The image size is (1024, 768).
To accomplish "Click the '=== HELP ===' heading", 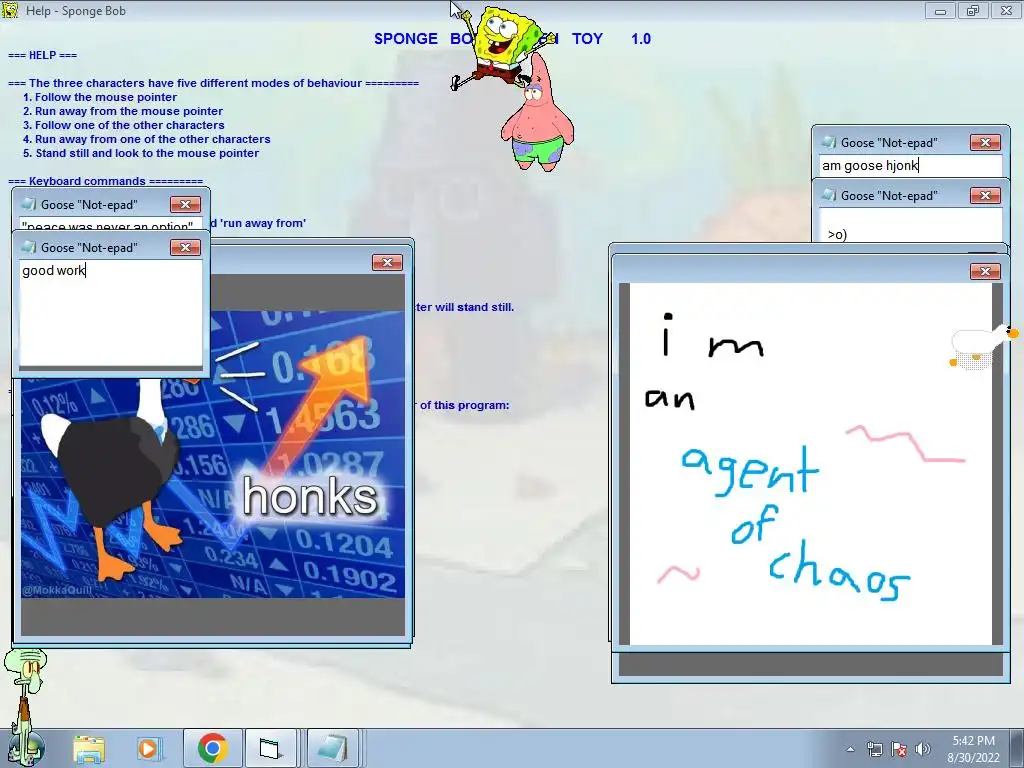I will [x=42, y=55].
